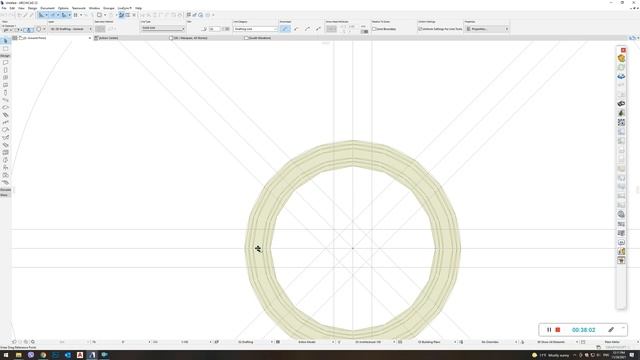Open the File menu
This screenshot has height=360, width=640.
coord(4,8)
